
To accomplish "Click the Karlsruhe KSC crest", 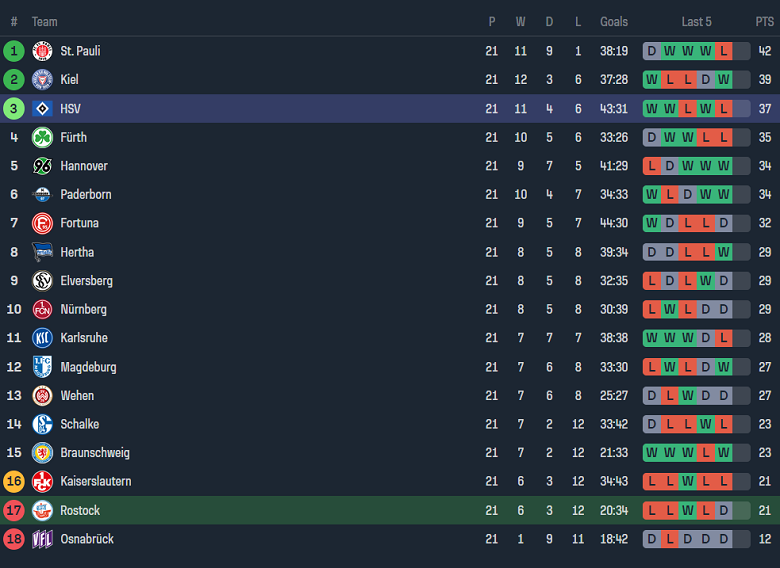I will (42, 338).
